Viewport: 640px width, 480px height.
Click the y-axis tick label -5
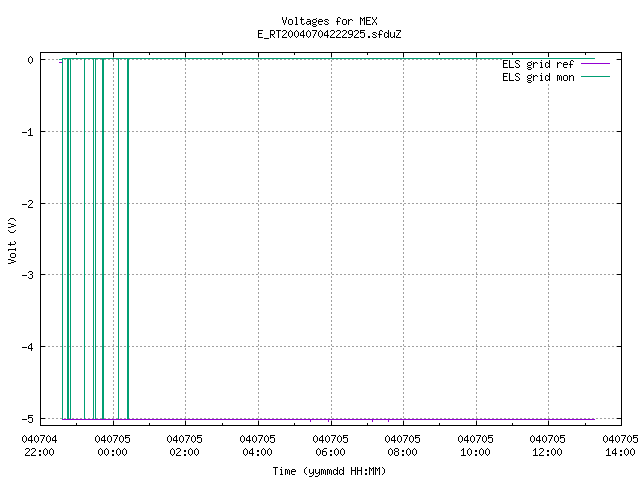28,419
